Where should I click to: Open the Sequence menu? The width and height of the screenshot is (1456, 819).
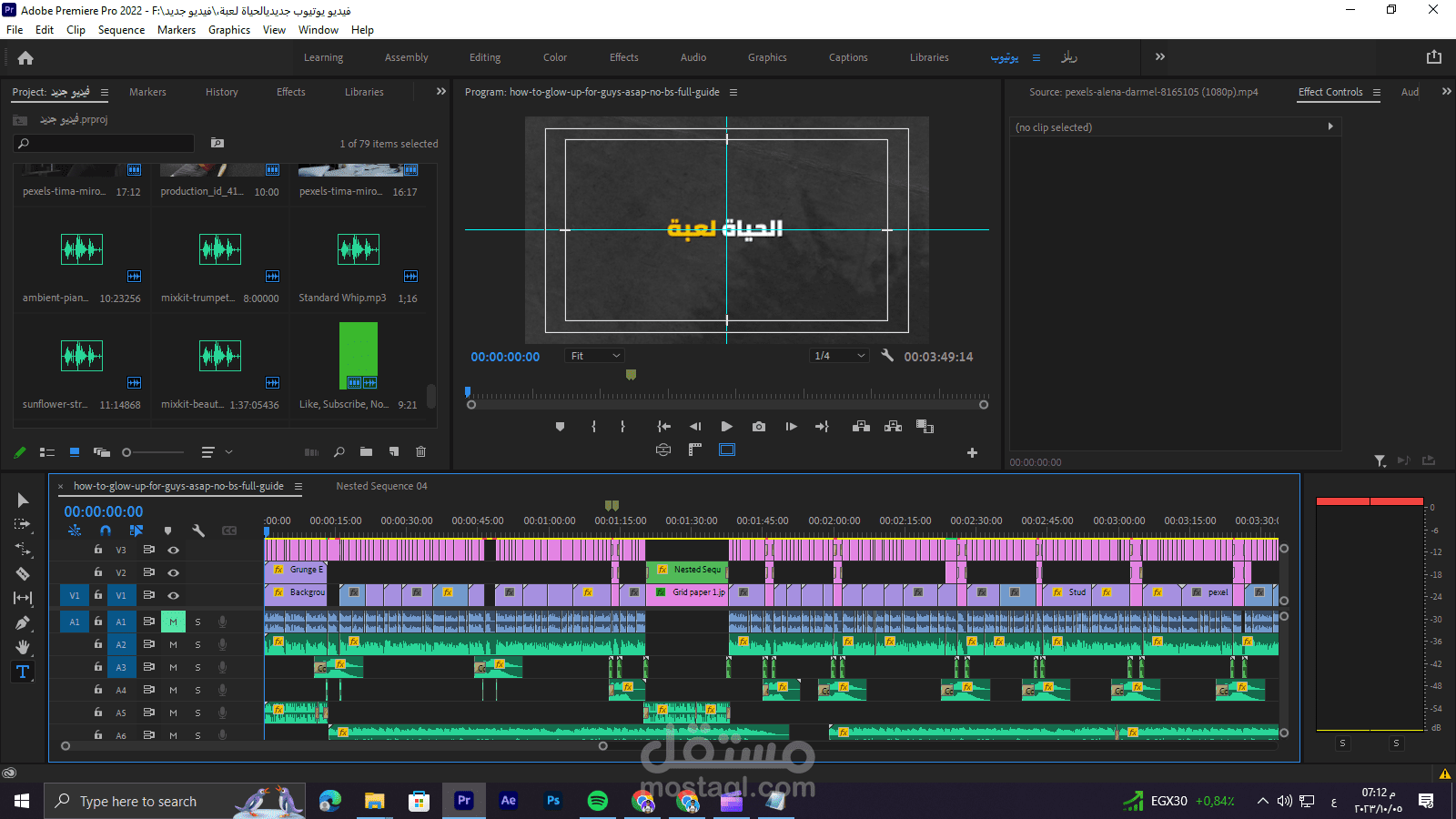pyautogui.click(x=121, y=30)
